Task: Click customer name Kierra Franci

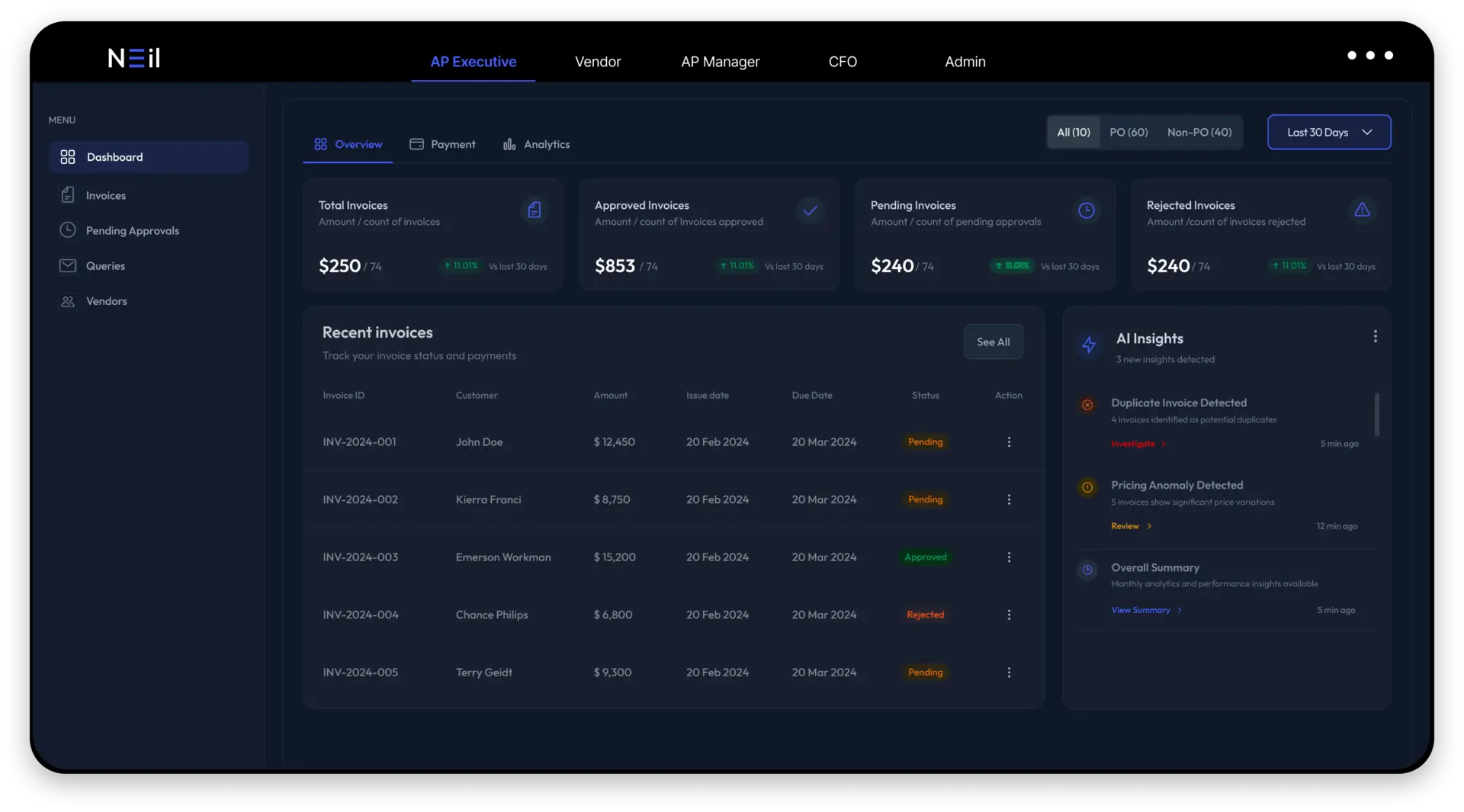Action: tap(488, 499)
